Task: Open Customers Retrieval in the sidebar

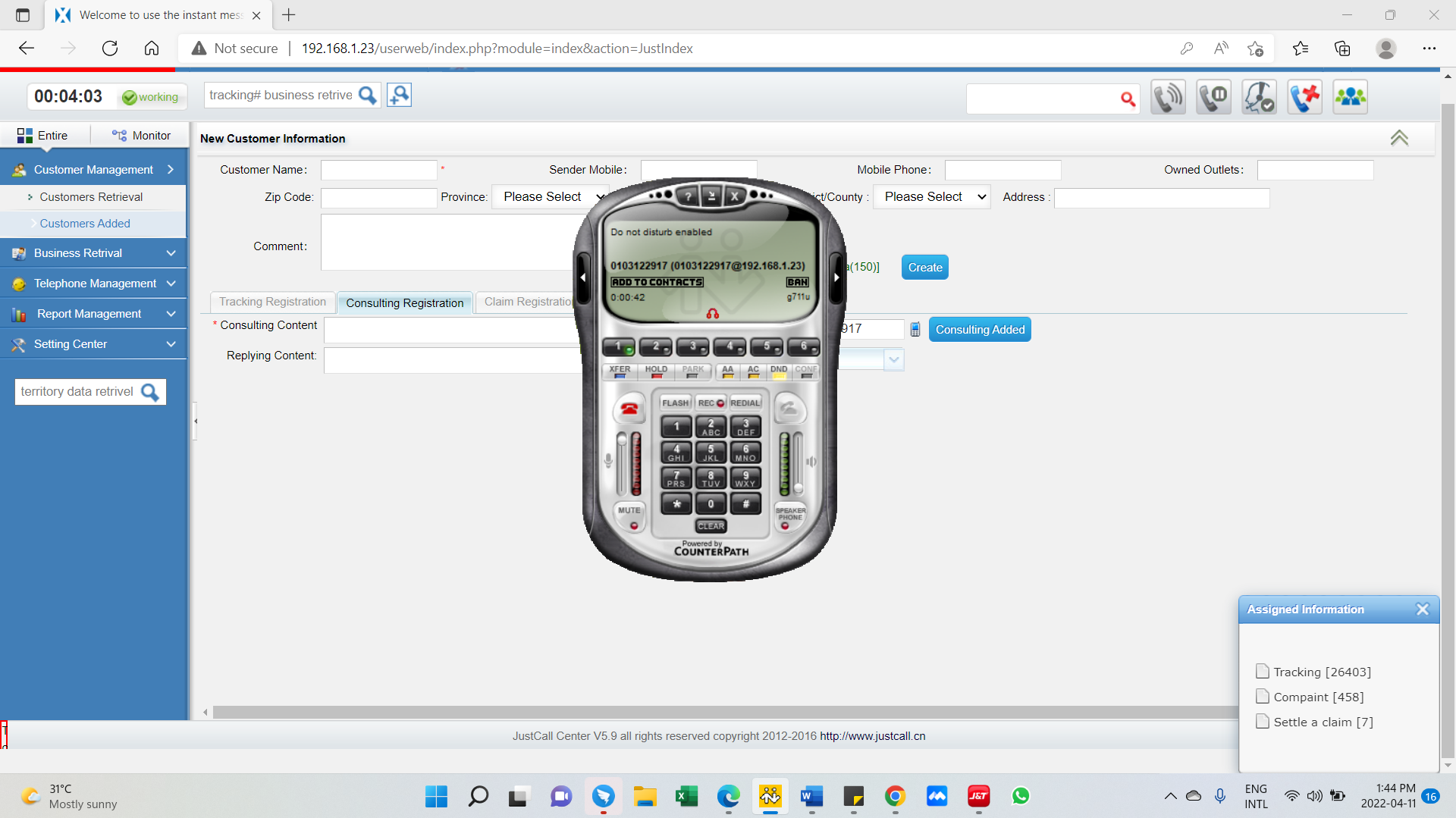Action: point(91,197)
